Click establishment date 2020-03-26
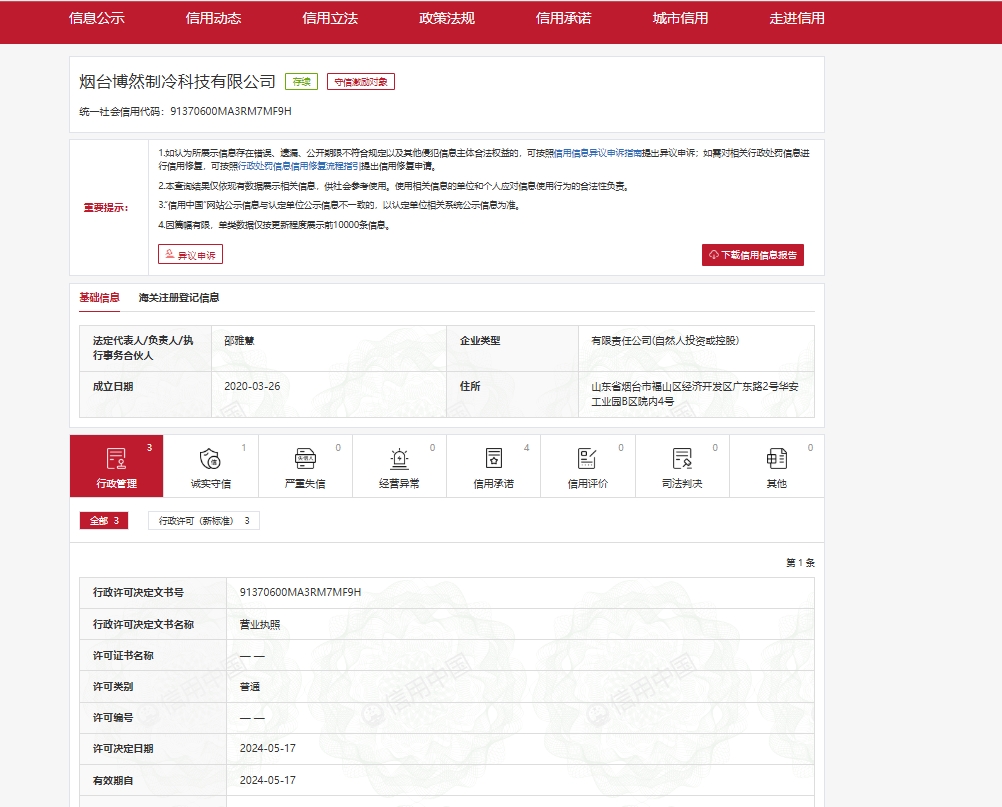Viewport: 1002px width, 807px height. [x=252, y=387]
